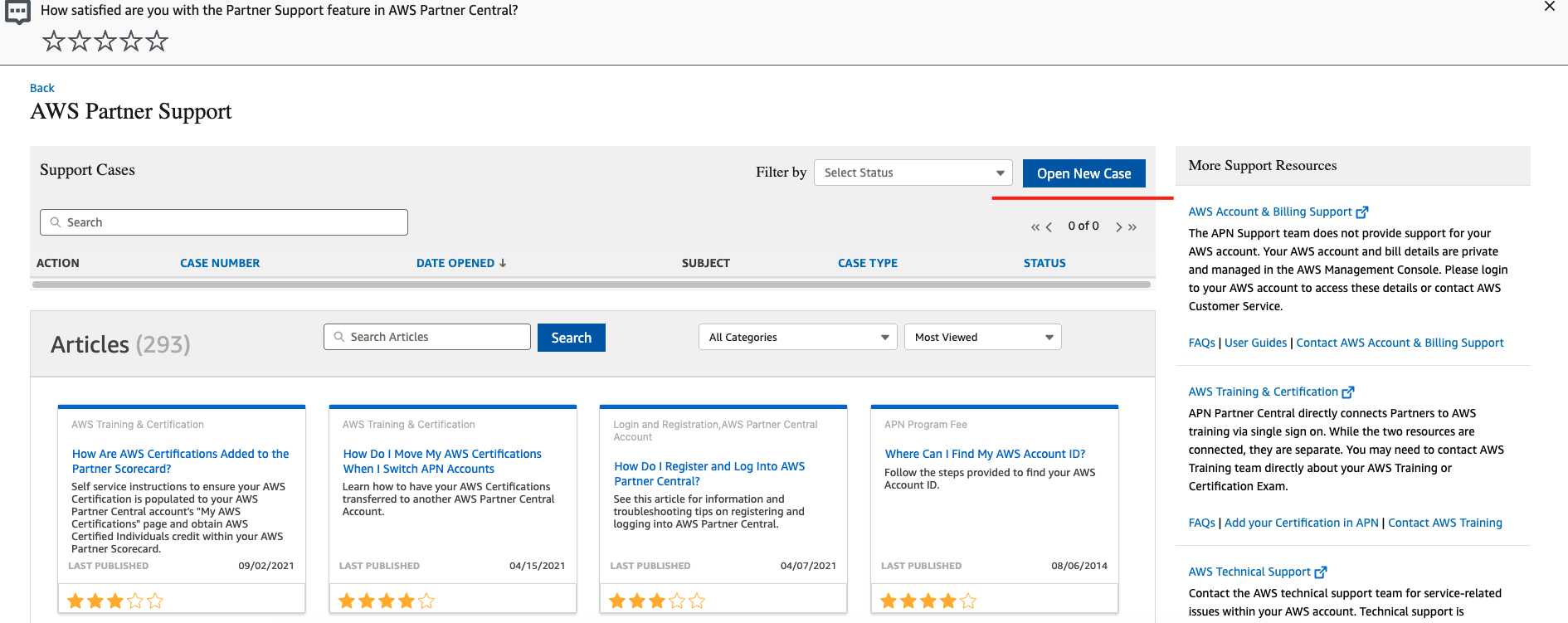Sort cases by Case Number column
The image size is (1568, 623).
(x=220, y=263)
